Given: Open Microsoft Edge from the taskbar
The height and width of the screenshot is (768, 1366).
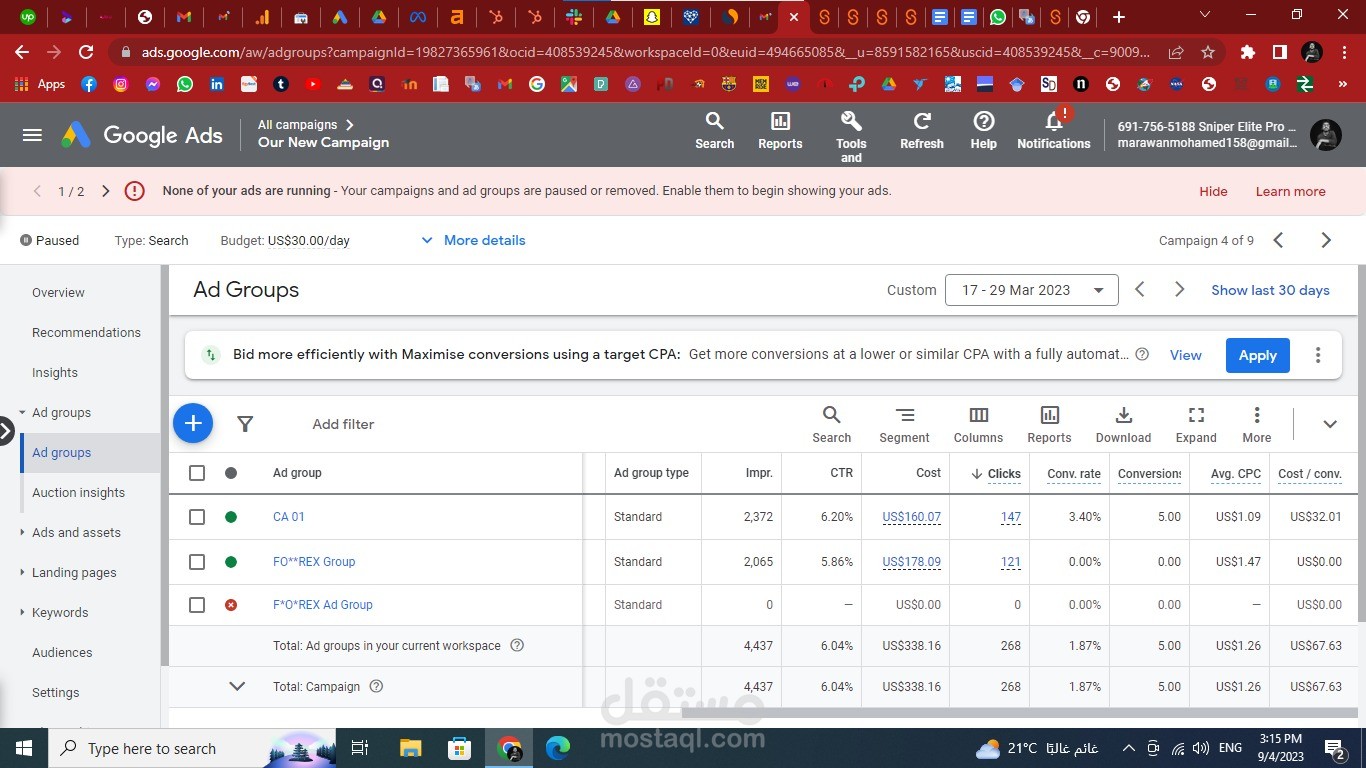Looking at the screenshot, I should (x=558, y=748).
